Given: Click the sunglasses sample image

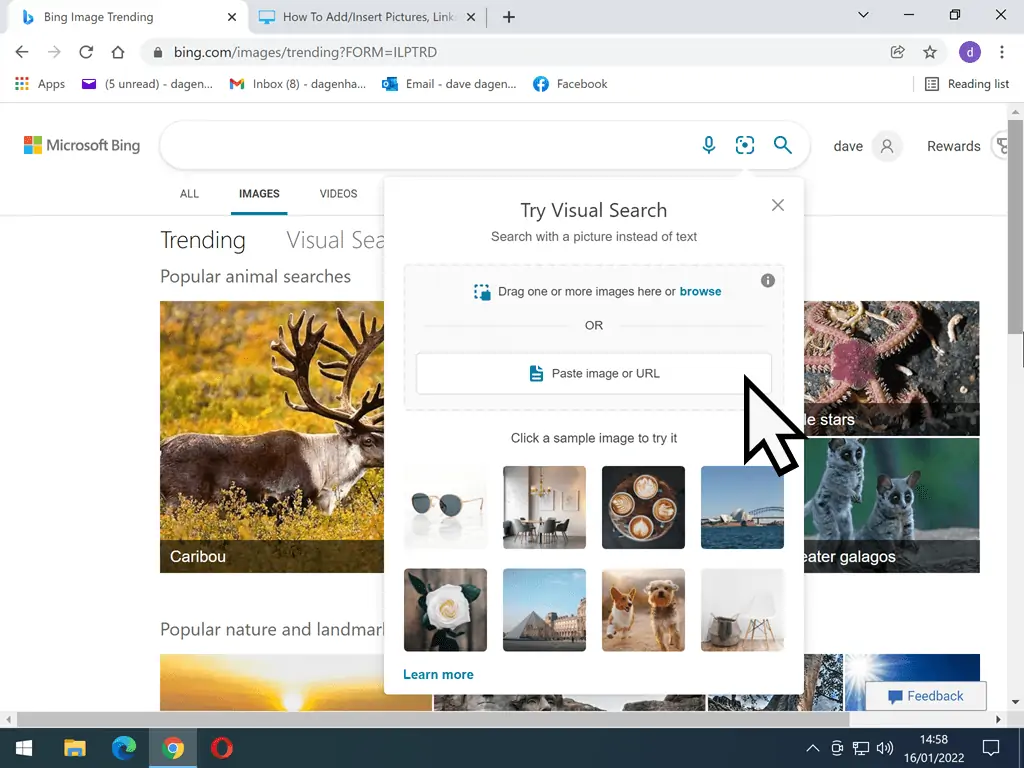Looking at the screenshot, I should pos(445,507).
